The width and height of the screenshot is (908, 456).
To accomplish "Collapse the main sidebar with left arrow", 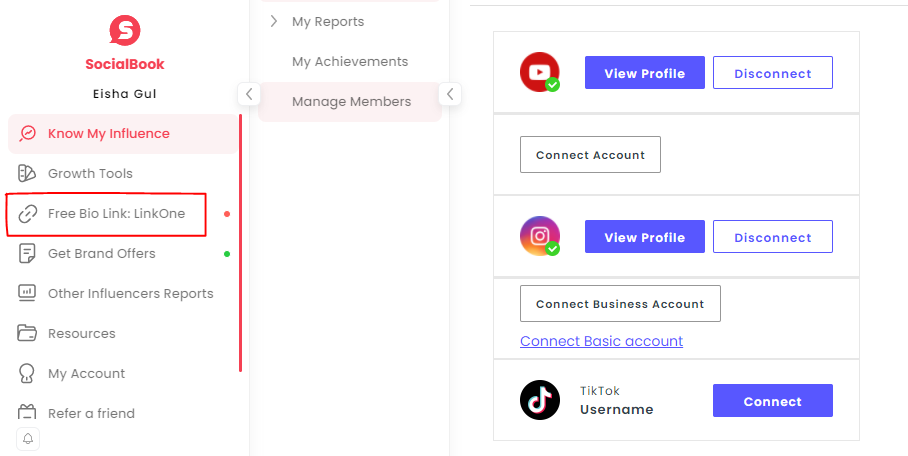I will click(249, 94).
